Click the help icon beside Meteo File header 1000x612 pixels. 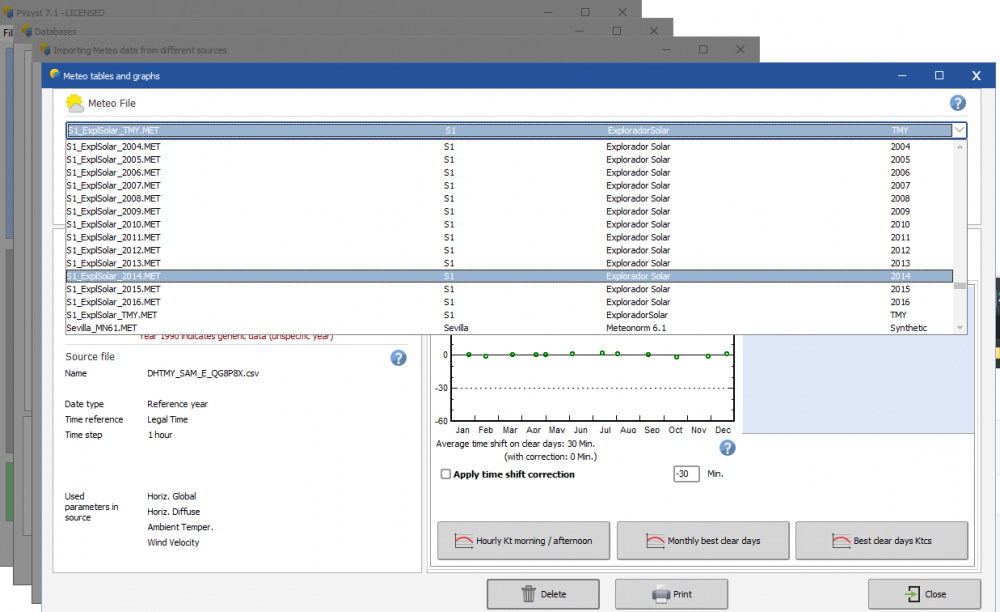click(957, 103)
